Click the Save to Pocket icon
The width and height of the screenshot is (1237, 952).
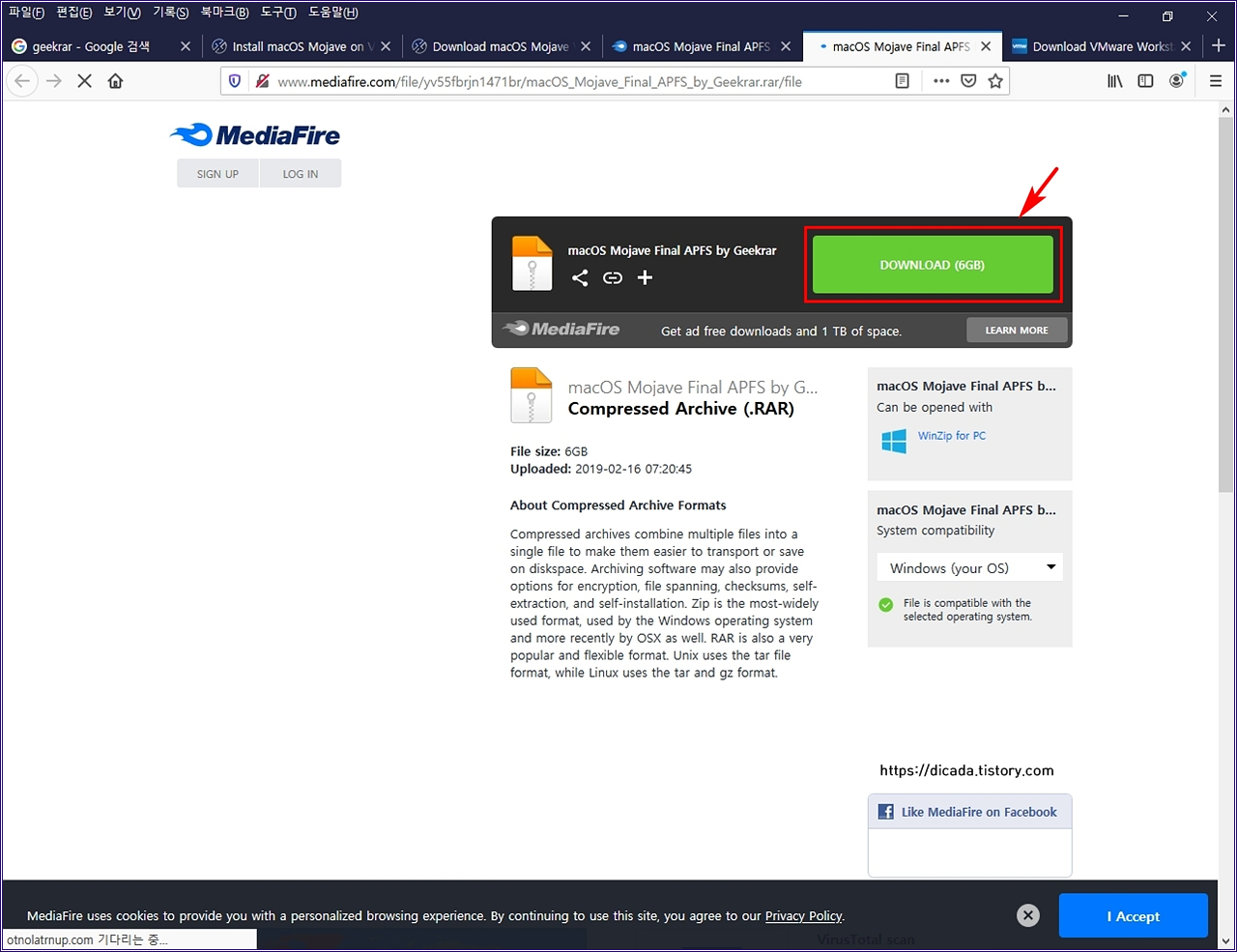[x=968, y=81]
